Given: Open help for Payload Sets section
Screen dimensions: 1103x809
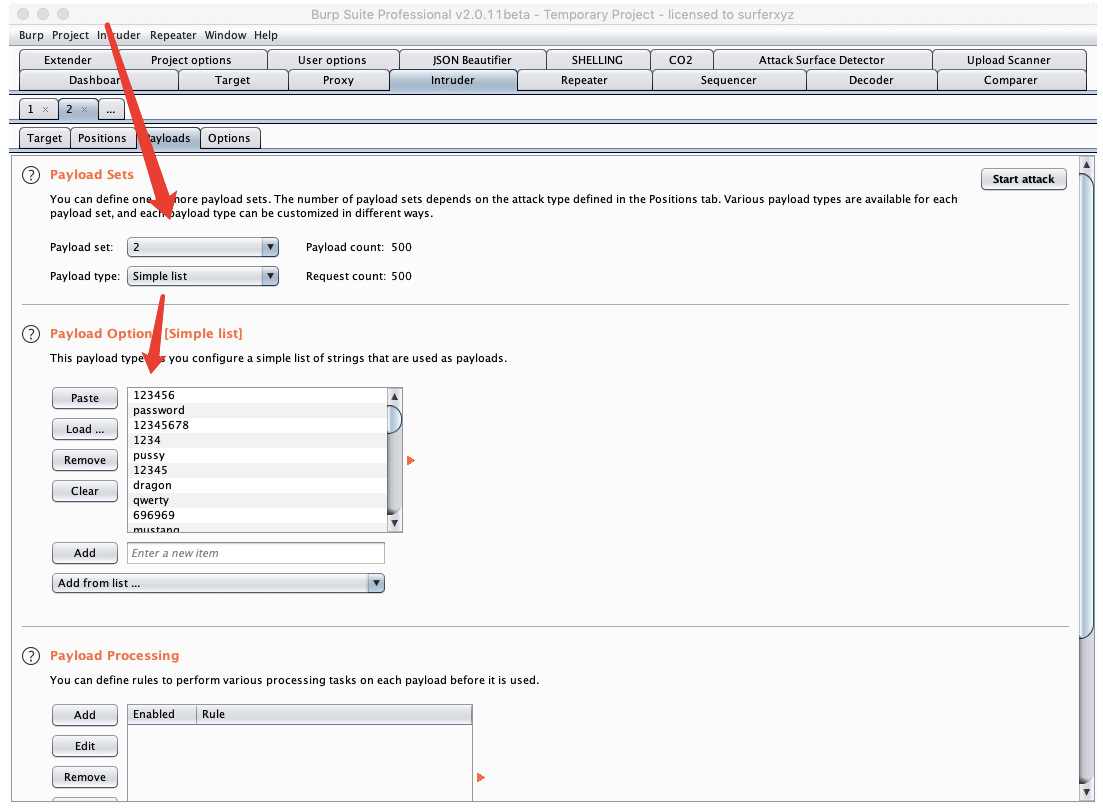Looking at the screenshot, I should pyautogui.click(x=31, y=175).
